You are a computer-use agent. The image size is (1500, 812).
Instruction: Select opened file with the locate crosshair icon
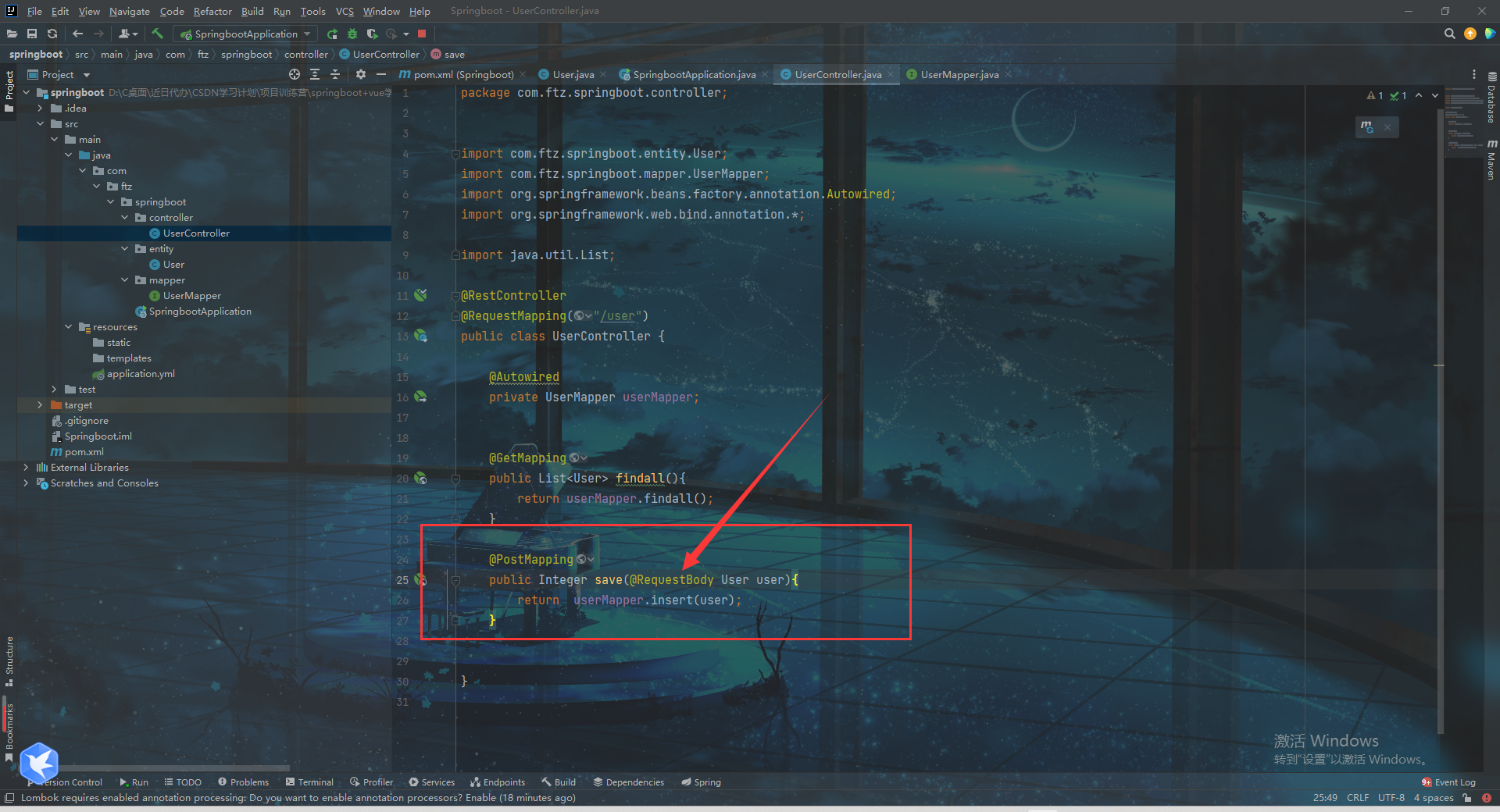click(x=295, y=74)
